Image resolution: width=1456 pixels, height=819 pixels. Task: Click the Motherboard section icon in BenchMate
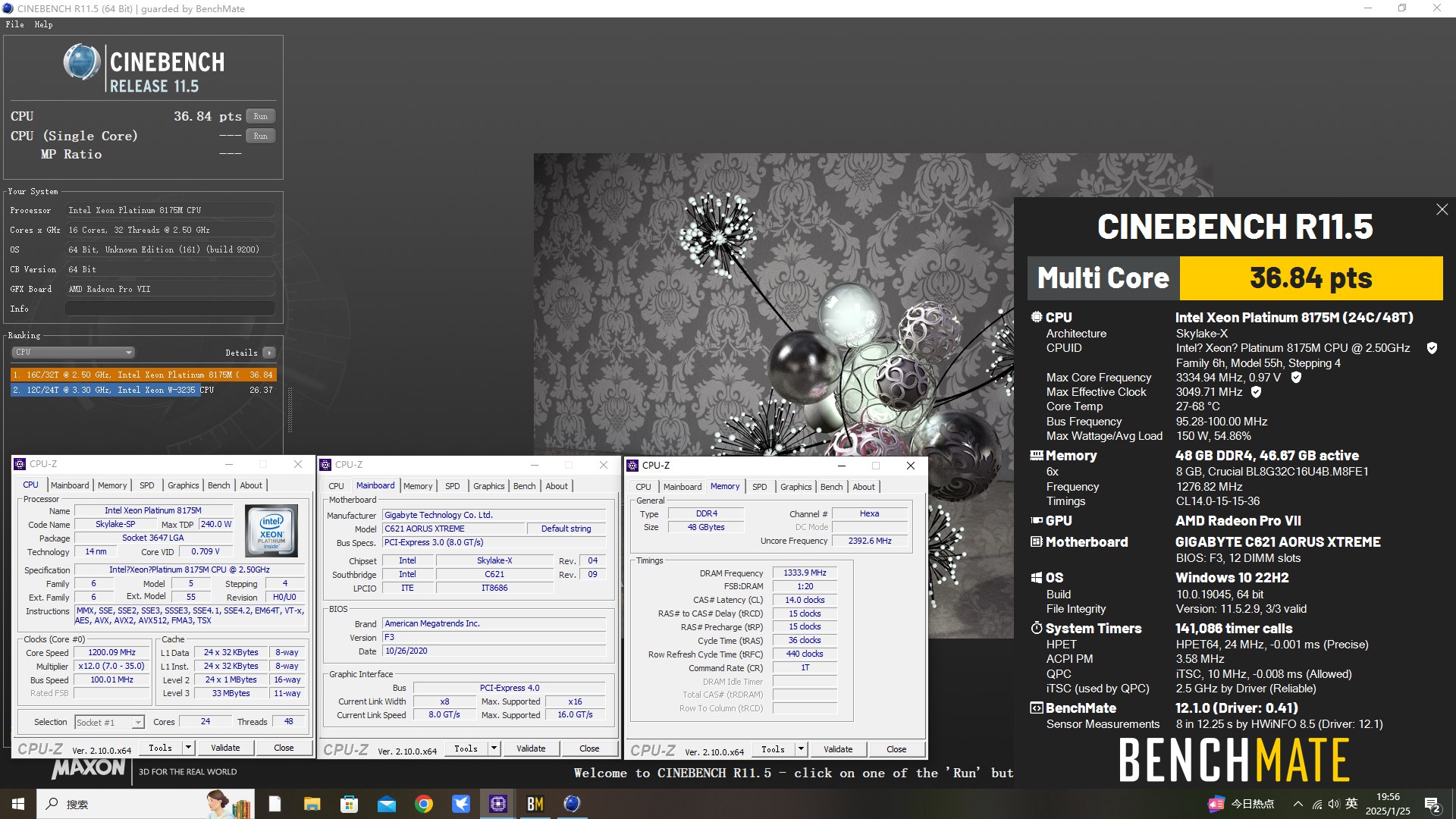click(1037, 541)
